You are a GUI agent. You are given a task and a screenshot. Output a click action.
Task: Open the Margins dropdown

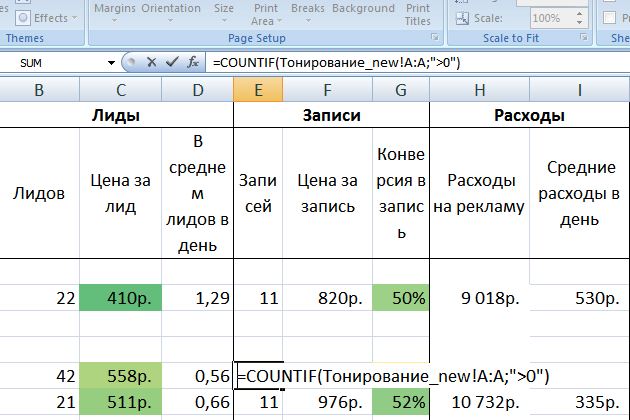click(115, 13)
